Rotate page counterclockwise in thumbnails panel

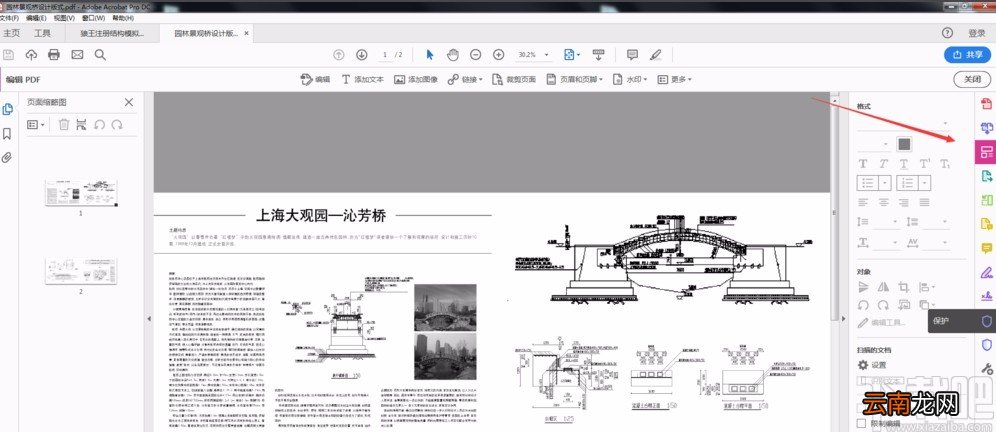(x=99, y=125)
